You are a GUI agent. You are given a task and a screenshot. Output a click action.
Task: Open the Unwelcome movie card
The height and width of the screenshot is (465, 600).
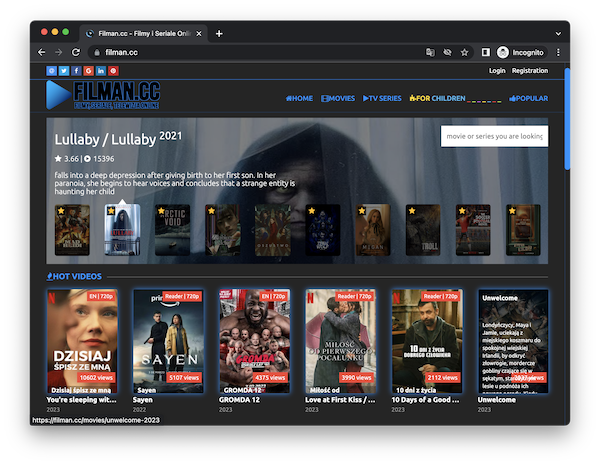tap(514, 341)
